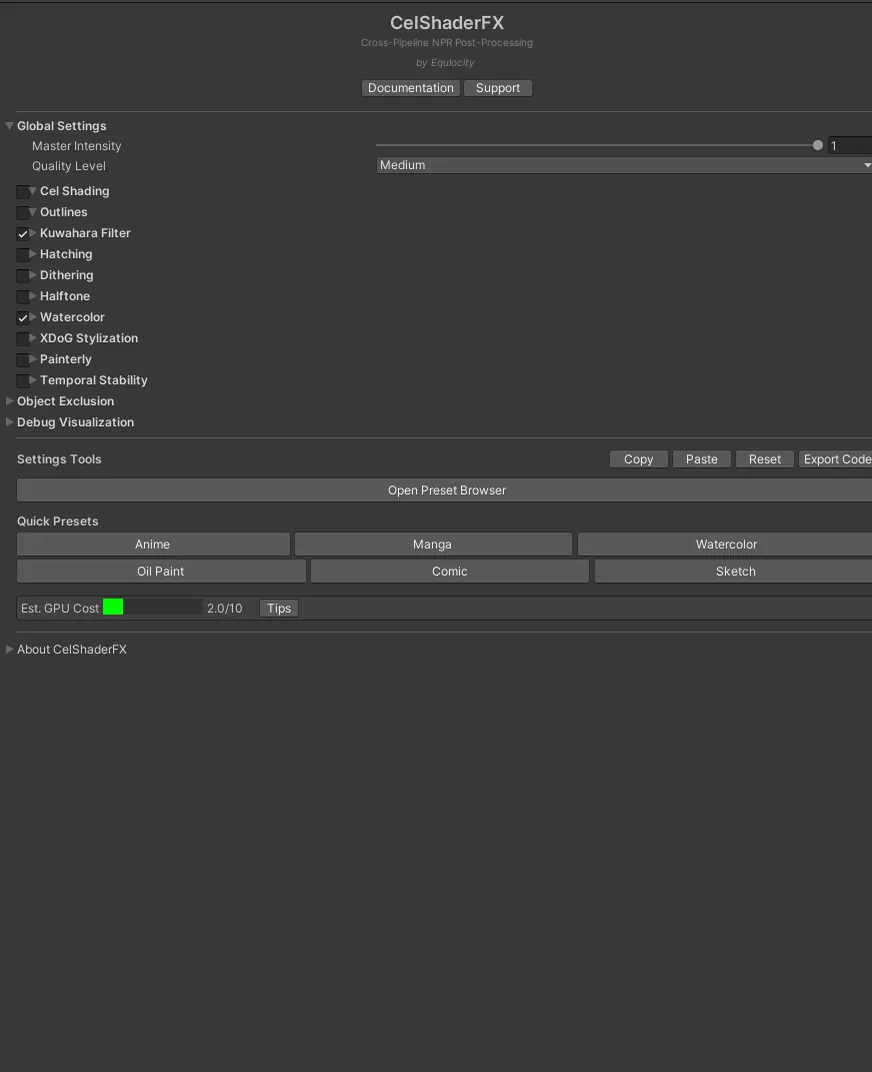Expand the Painterly foldout arrow
Screen dimensions: 872x1072
pyautogui.click(x=33, y=359)
